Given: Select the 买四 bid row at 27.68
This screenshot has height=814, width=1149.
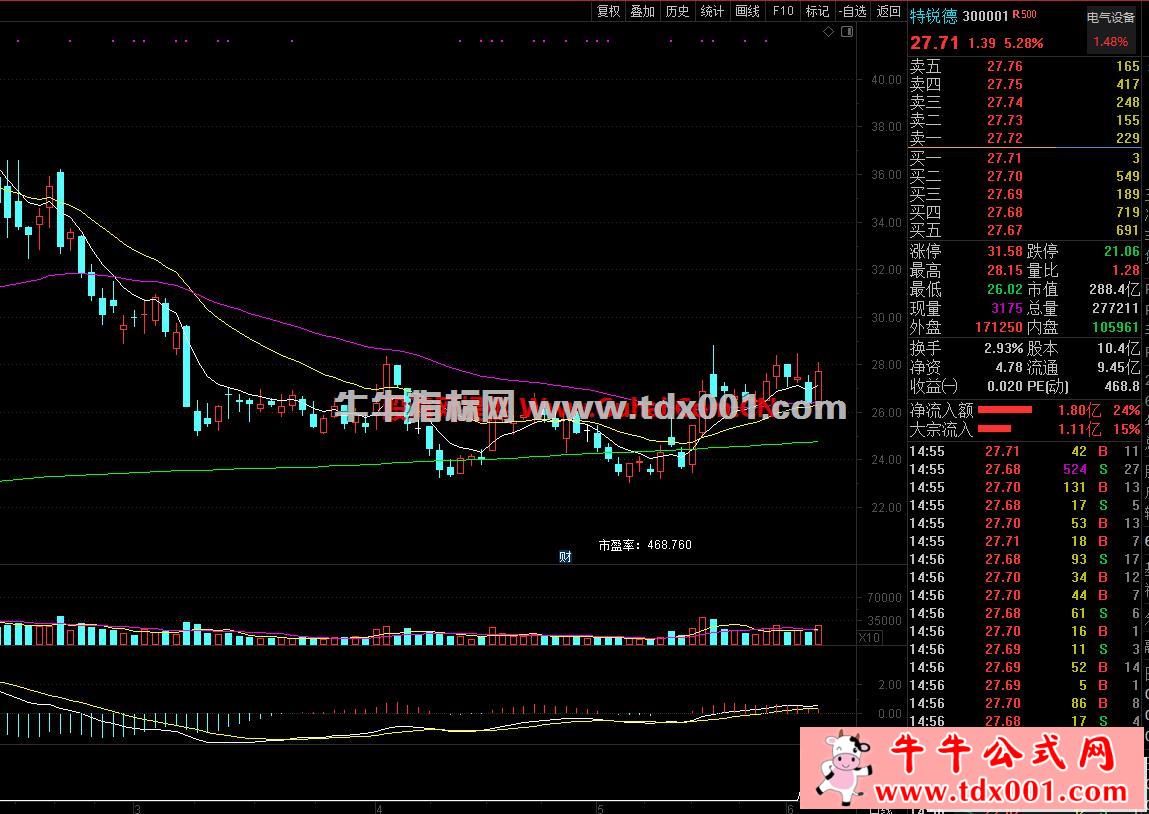Looking at the screenshot, I should pyautogui.click(x=1024, y=212).
